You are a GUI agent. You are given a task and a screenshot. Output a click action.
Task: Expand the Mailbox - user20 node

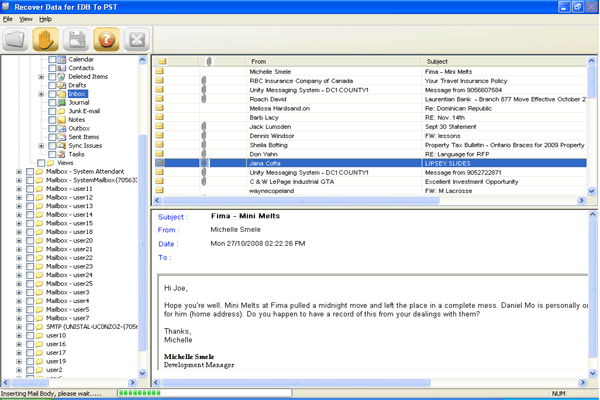(19, 241)
